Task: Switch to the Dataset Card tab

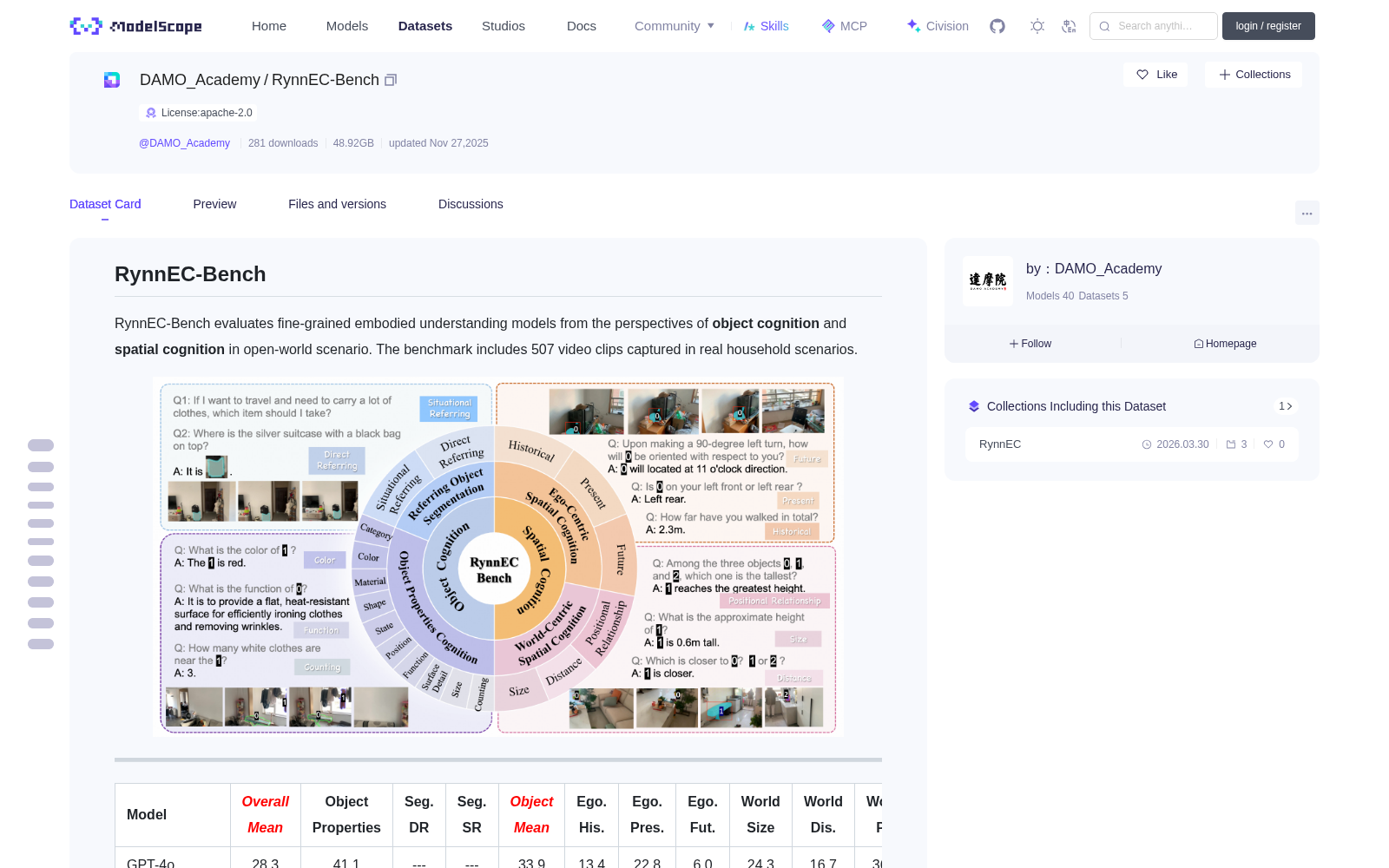Action: pos(105,204)
